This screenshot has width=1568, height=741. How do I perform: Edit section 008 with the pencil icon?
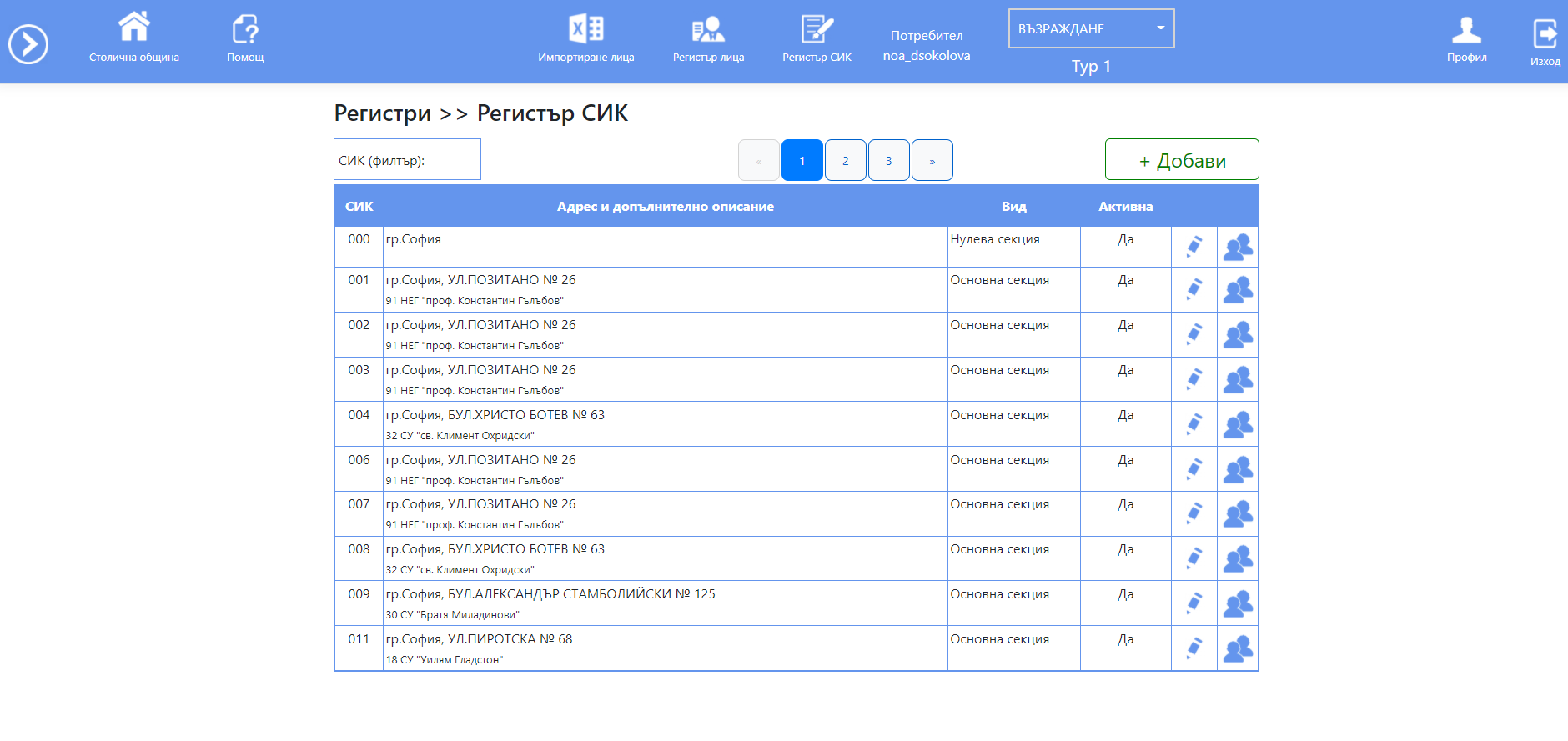tap(1194, 558)
